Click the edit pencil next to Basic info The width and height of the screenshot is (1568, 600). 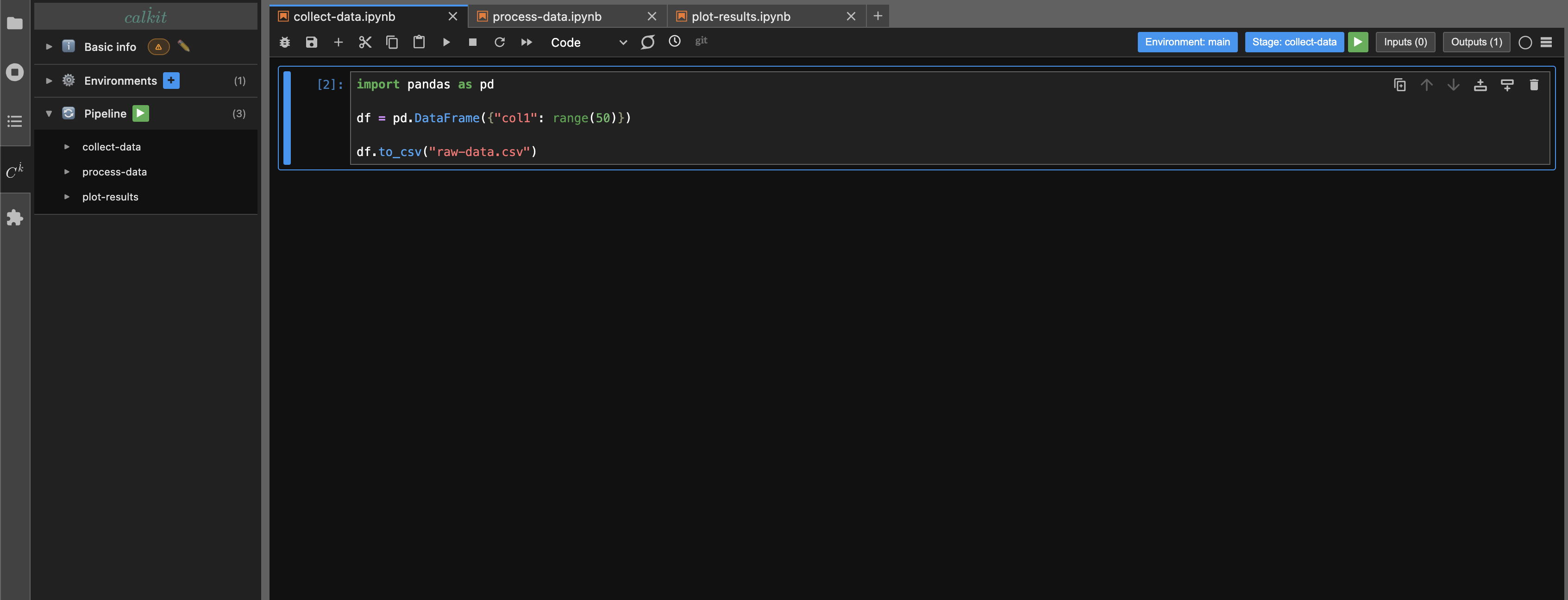(184, 46)
